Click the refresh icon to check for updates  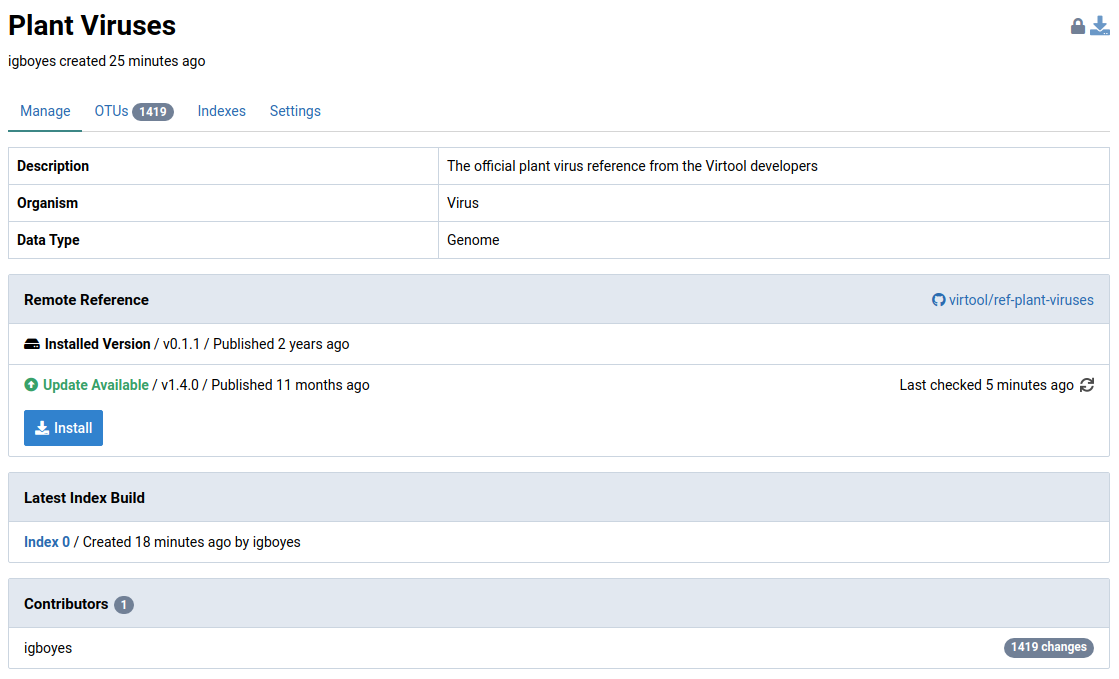click(1087, 385)
